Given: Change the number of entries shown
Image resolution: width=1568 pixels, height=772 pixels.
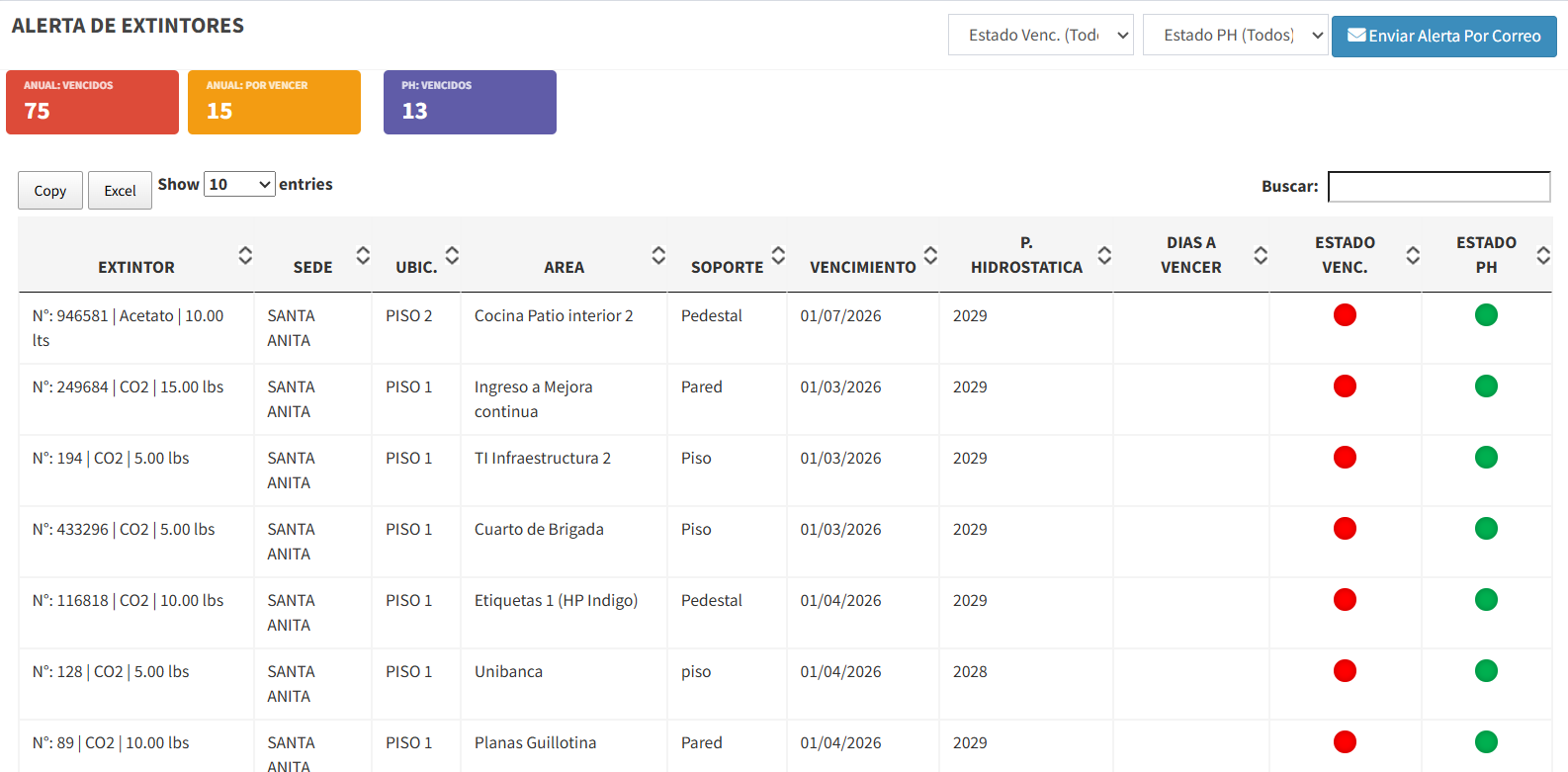Looking at the screenshot, I should [239, 184].
